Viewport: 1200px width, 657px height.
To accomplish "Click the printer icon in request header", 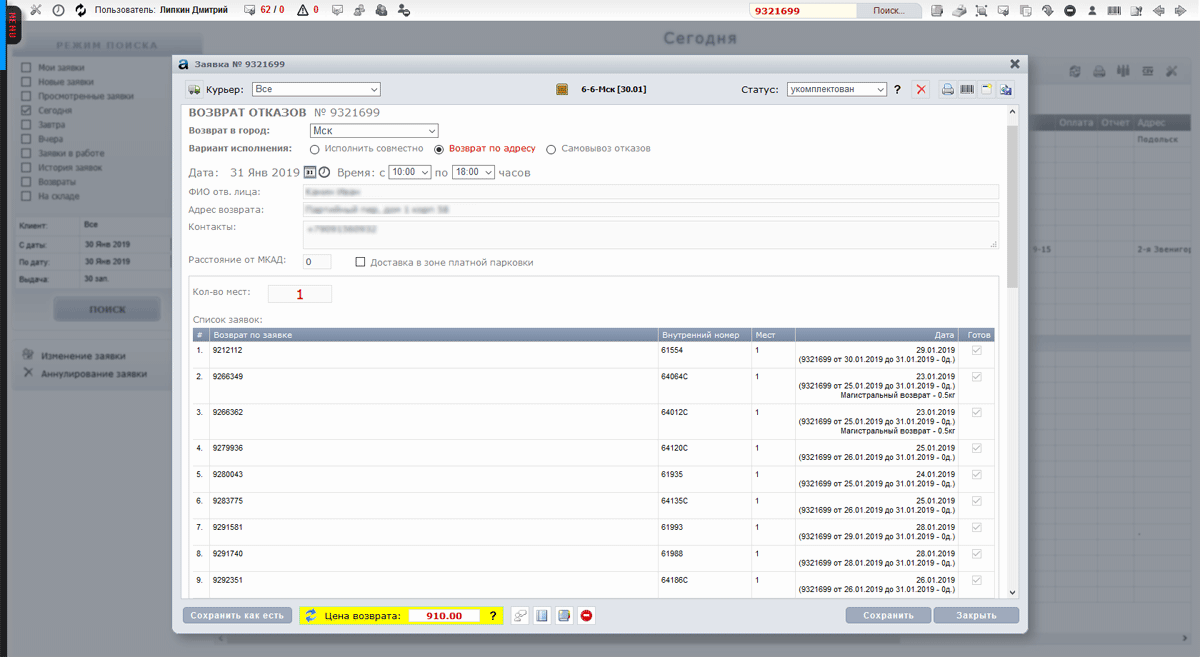I will point(947,90).
